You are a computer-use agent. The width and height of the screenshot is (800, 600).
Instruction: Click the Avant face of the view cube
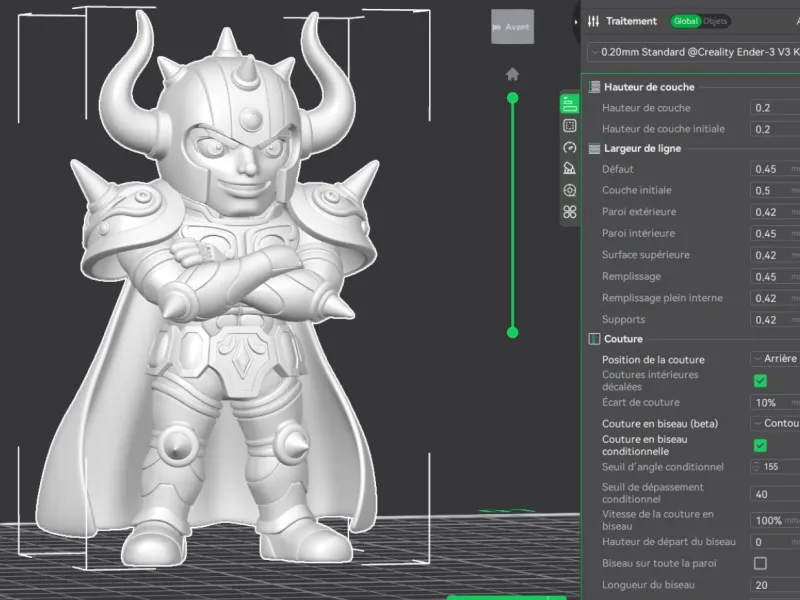pos(512,27)
